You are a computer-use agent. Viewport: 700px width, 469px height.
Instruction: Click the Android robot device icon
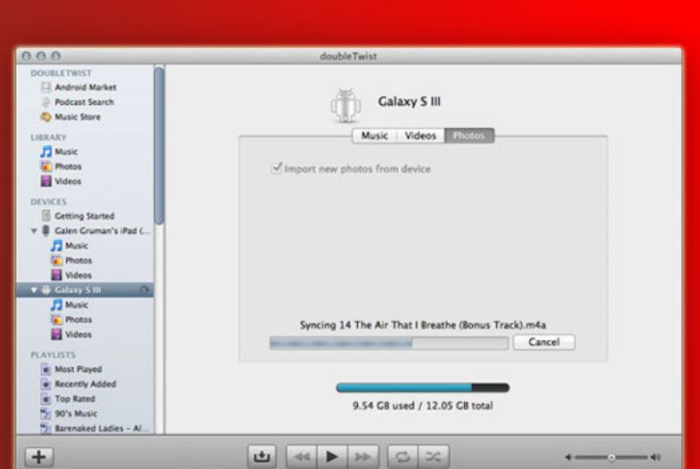click(346, 105)
